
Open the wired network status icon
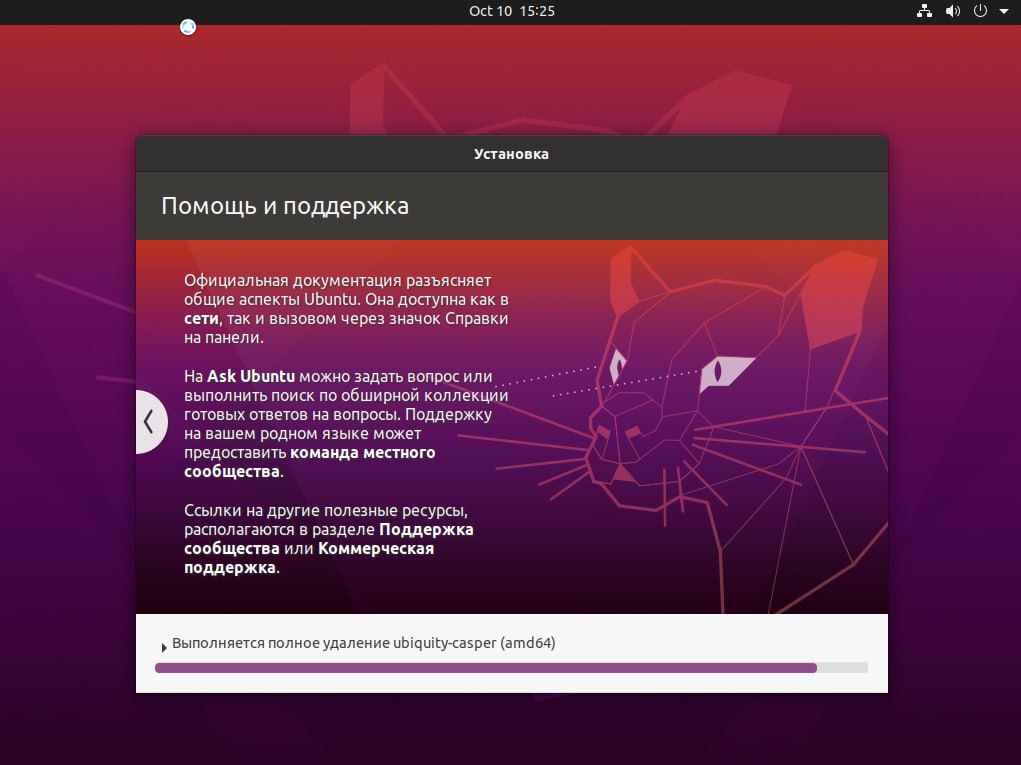[924, 11]
